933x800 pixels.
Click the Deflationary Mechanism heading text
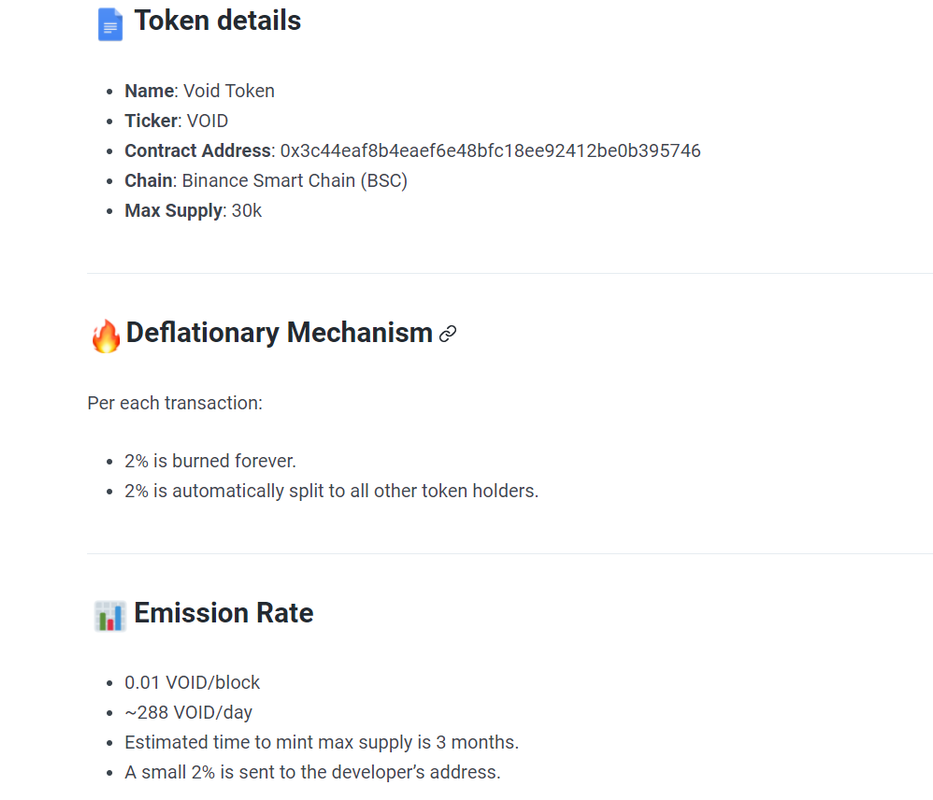(x=279, y=333)
